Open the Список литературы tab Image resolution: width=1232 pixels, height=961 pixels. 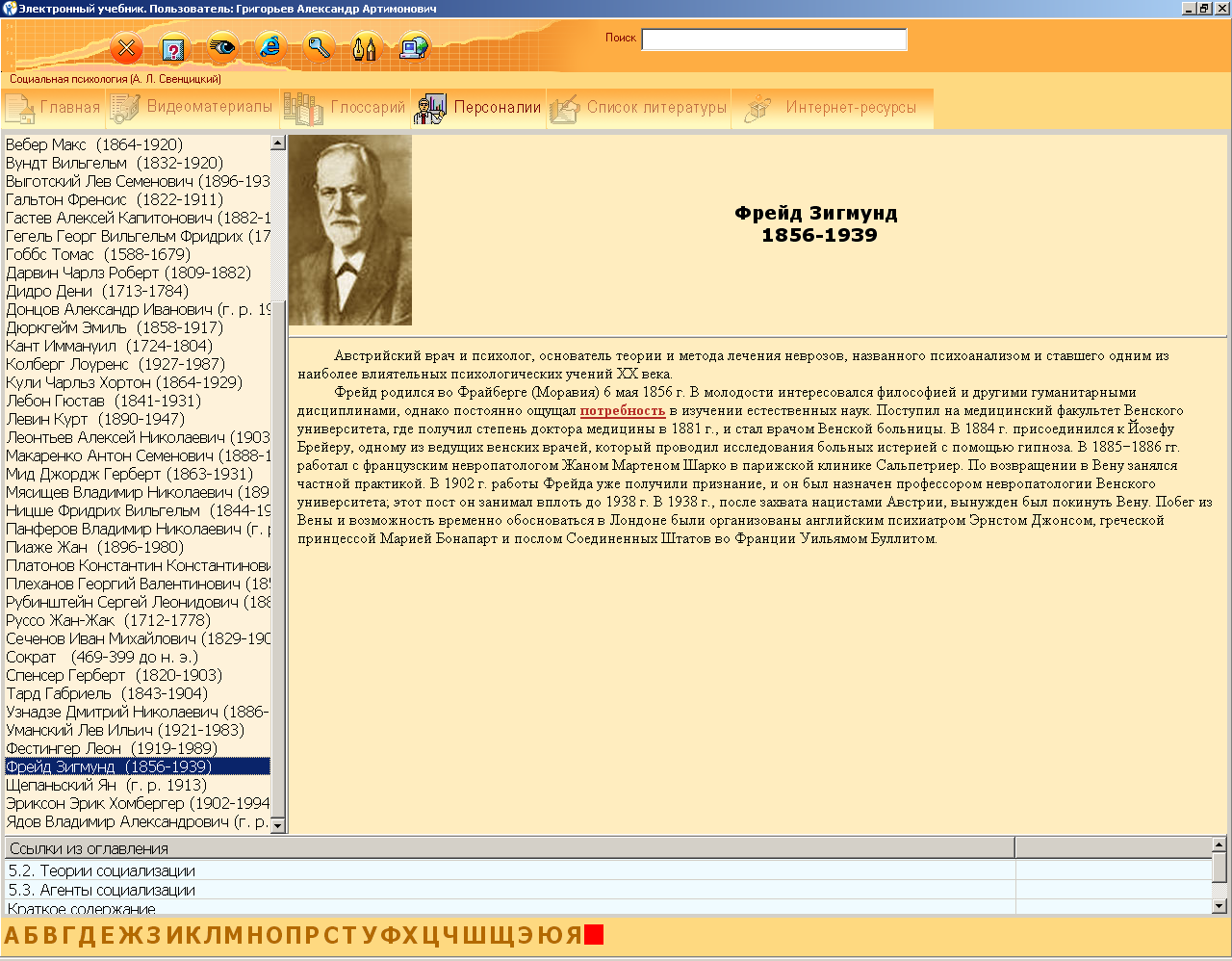638,108
